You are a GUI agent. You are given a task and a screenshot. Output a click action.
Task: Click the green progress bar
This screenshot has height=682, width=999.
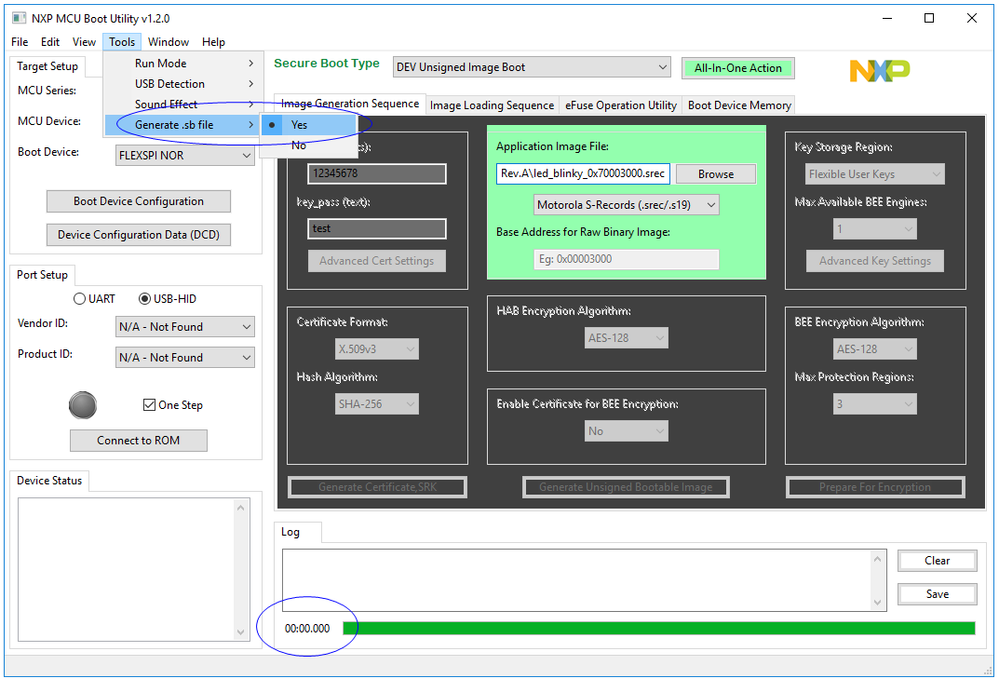coord(659,628)
